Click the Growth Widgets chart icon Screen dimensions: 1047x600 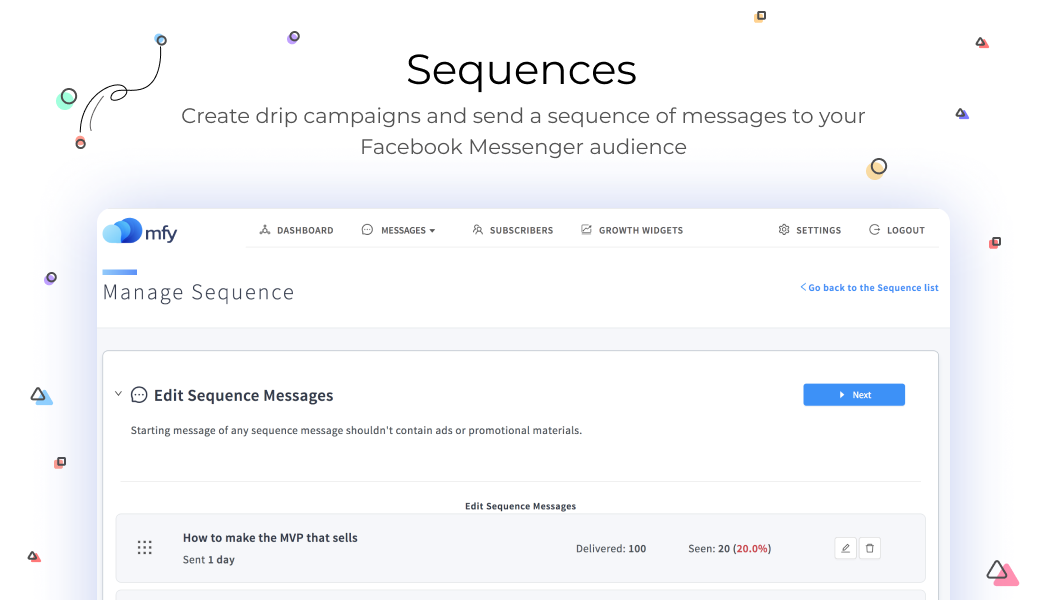pos(586,230)
